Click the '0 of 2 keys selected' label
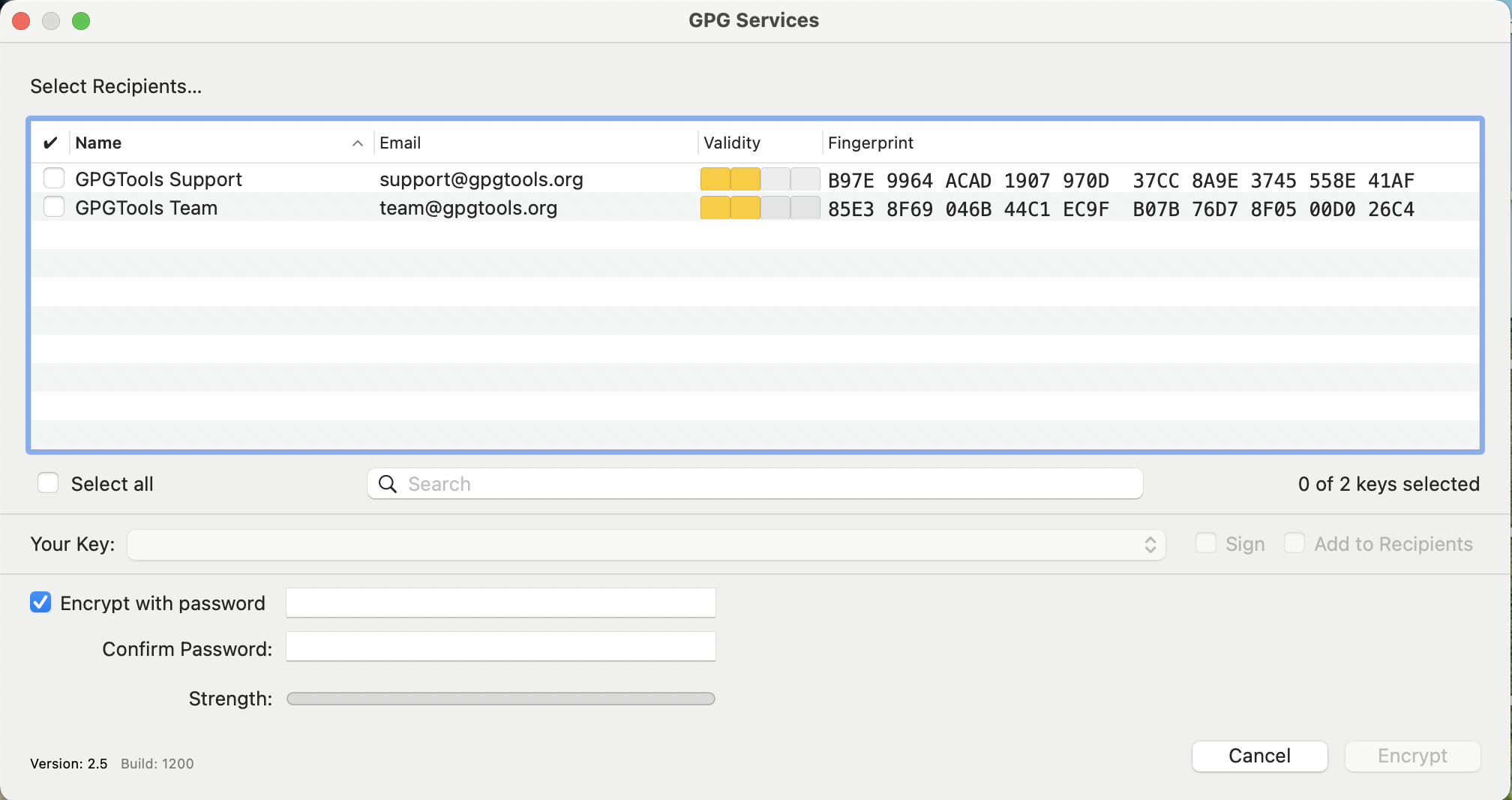 (1389, 484)
